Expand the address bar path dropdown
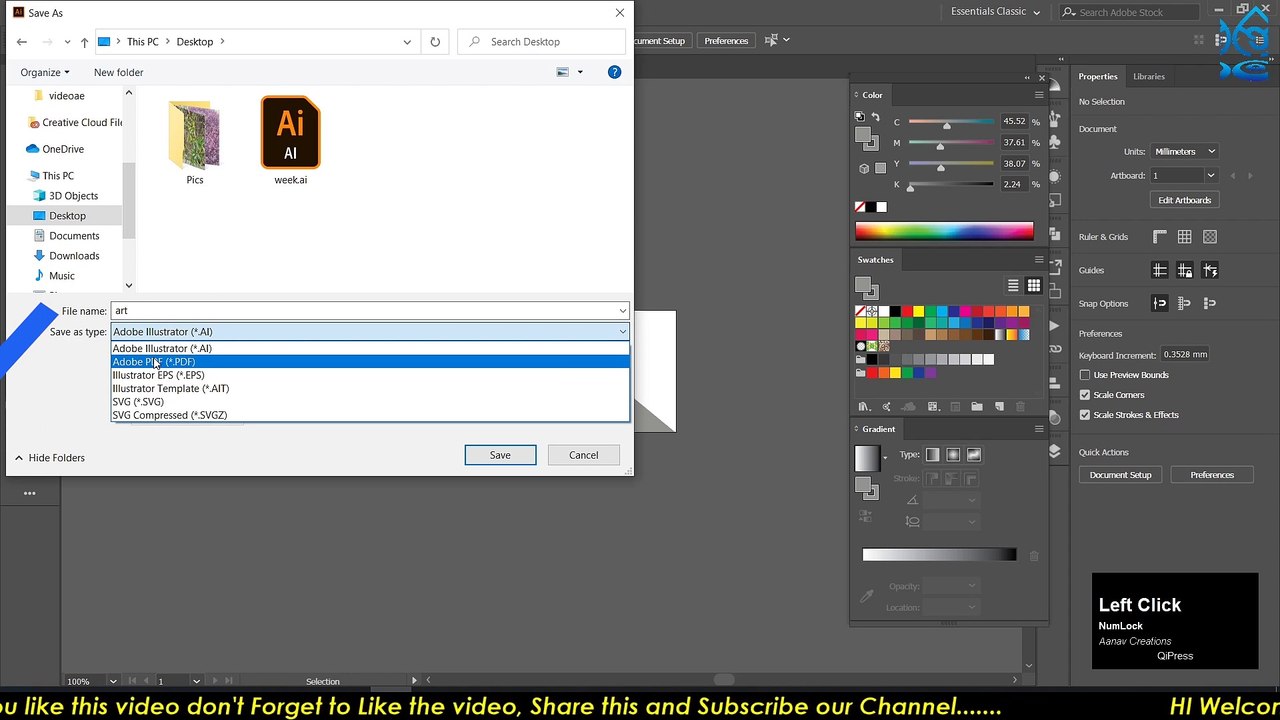 (407, 42)
